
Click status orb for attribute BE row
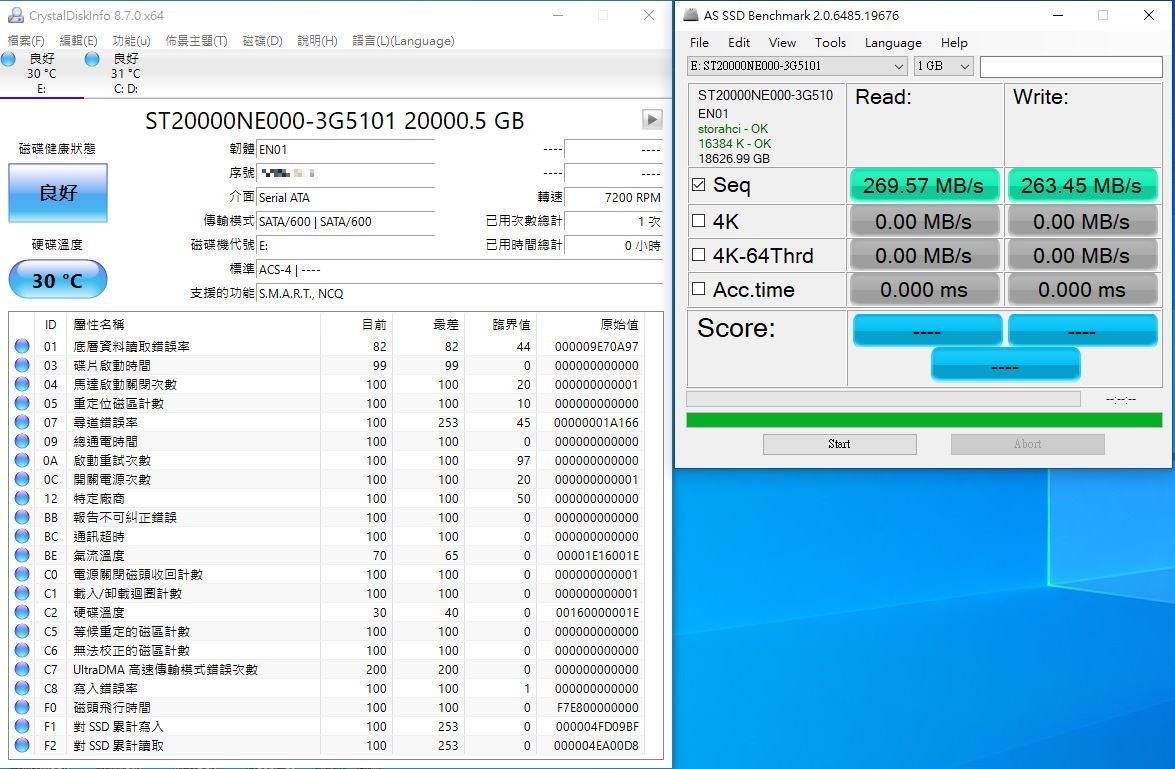pos(22,555)
